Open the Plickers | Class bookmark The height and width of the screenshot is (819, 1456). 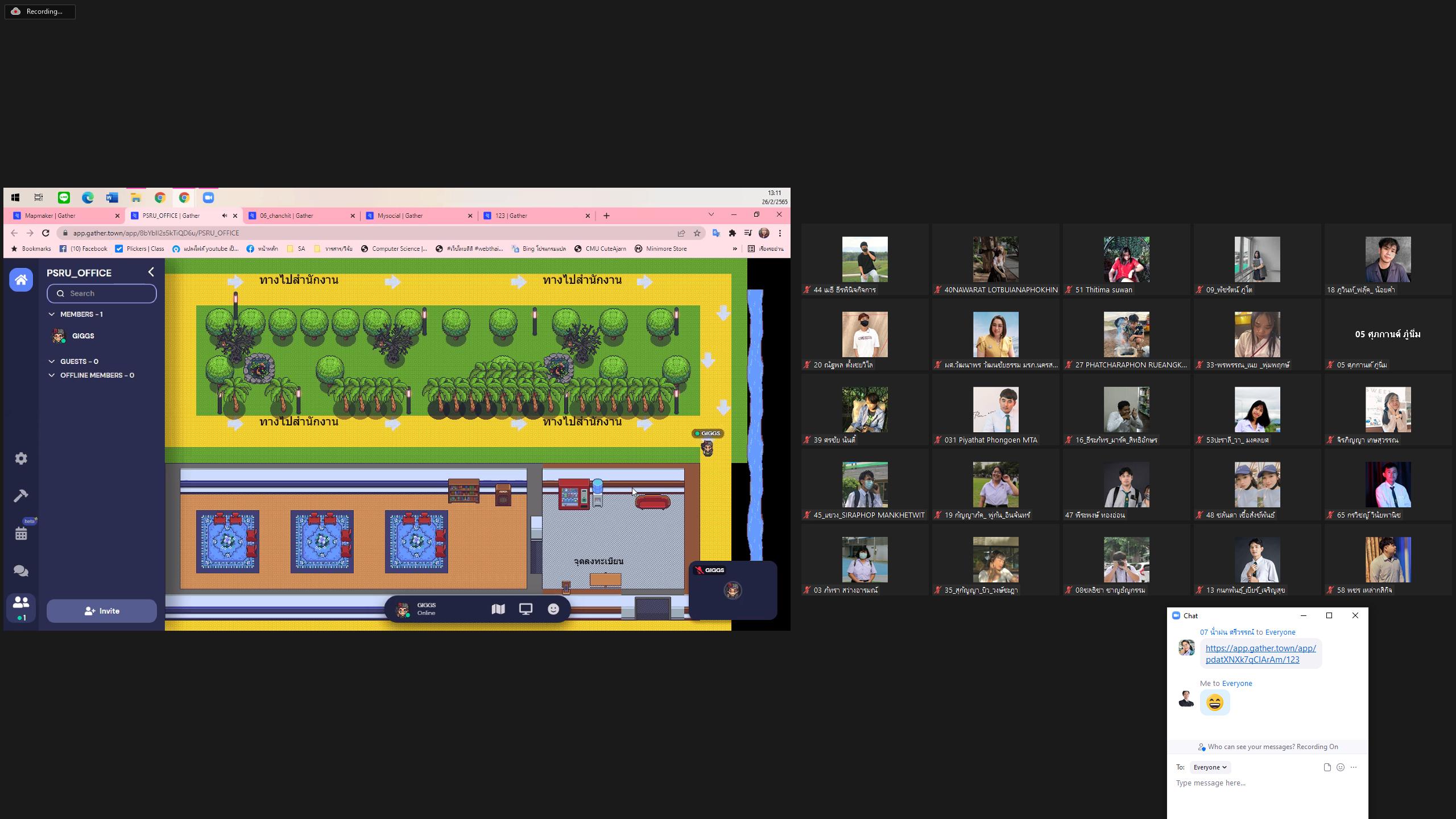coord(139,249)
